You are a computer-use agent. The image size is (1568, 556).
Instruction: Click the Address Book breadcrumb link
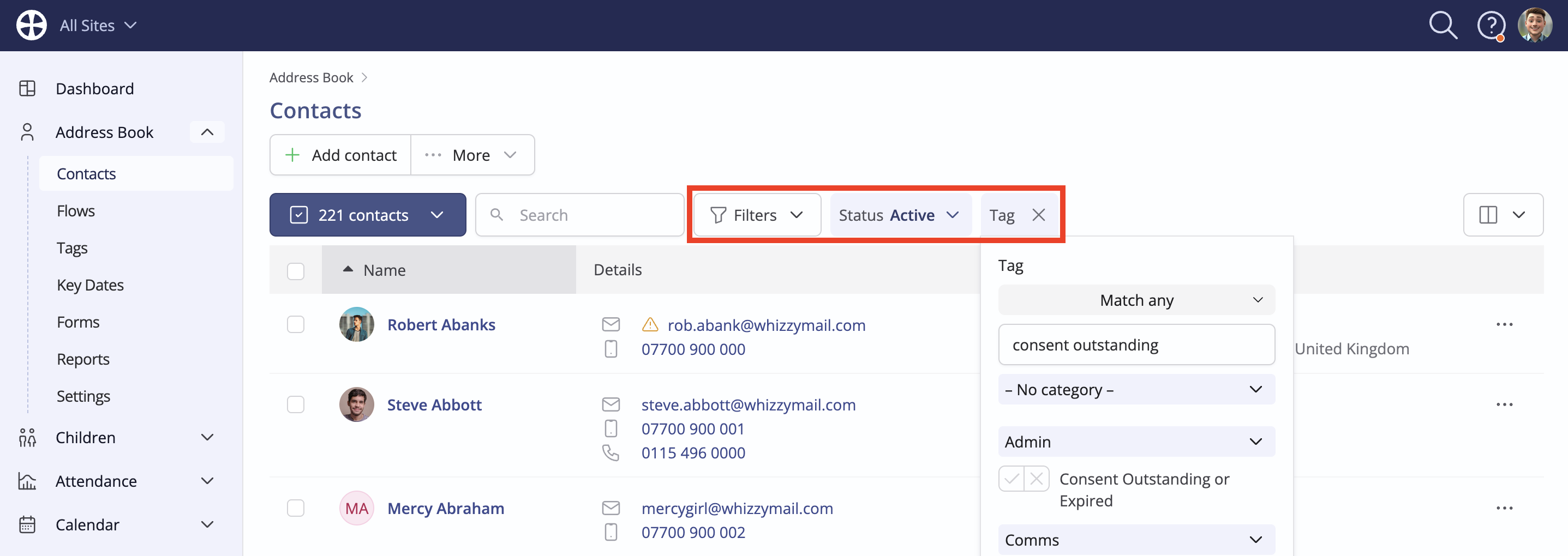311,77
